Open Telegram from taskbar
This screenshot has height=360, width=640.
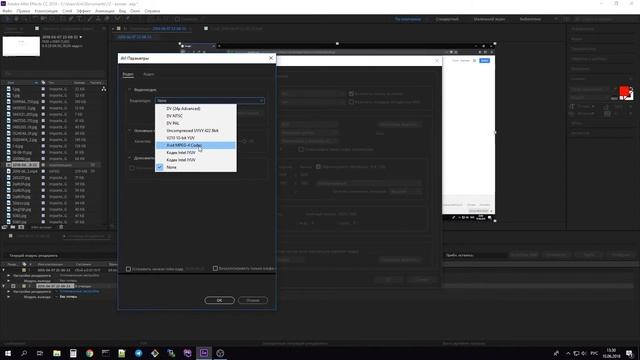[x=138, y=353]
